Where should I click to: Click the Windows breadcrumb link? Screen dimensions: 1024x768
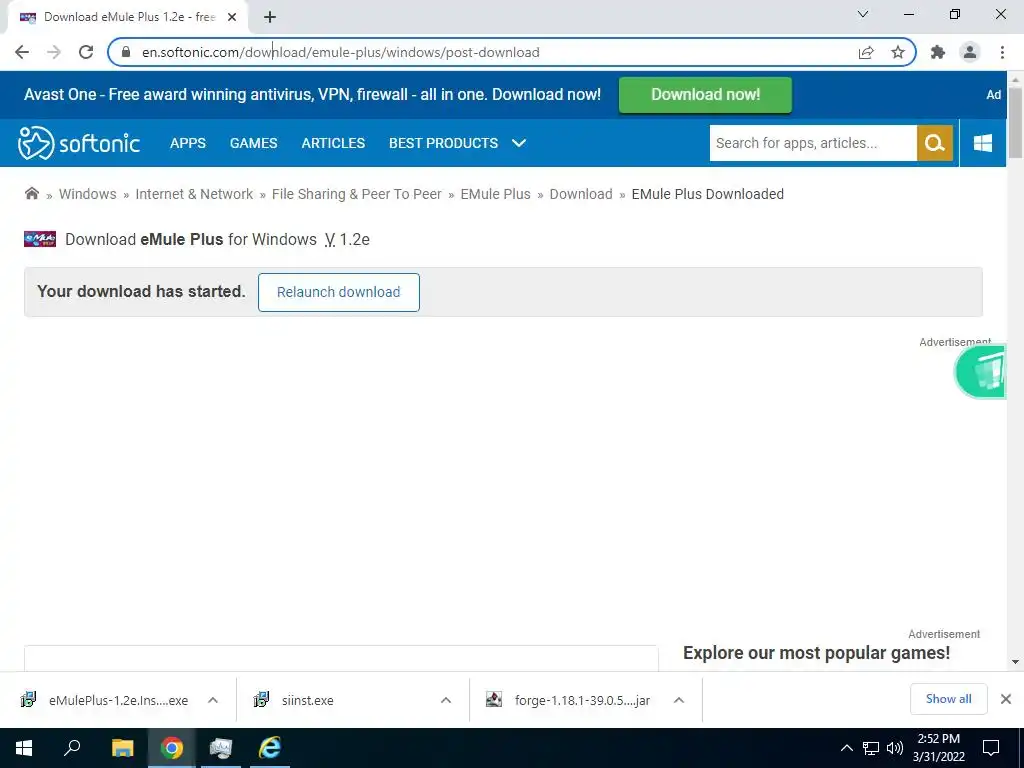(x=88, y=194)
